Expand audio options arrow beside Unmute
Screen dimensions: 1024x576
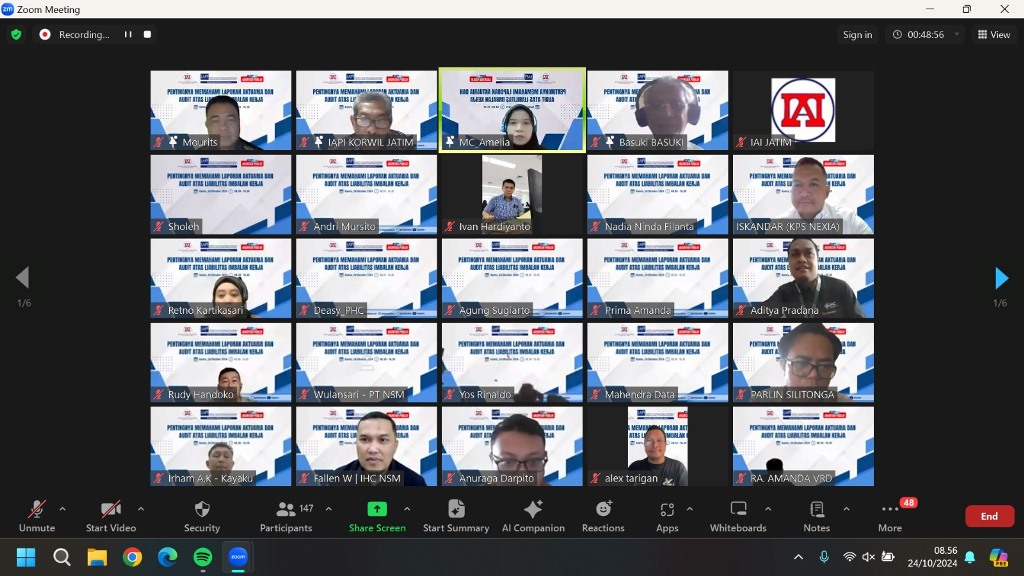[63, 508]
